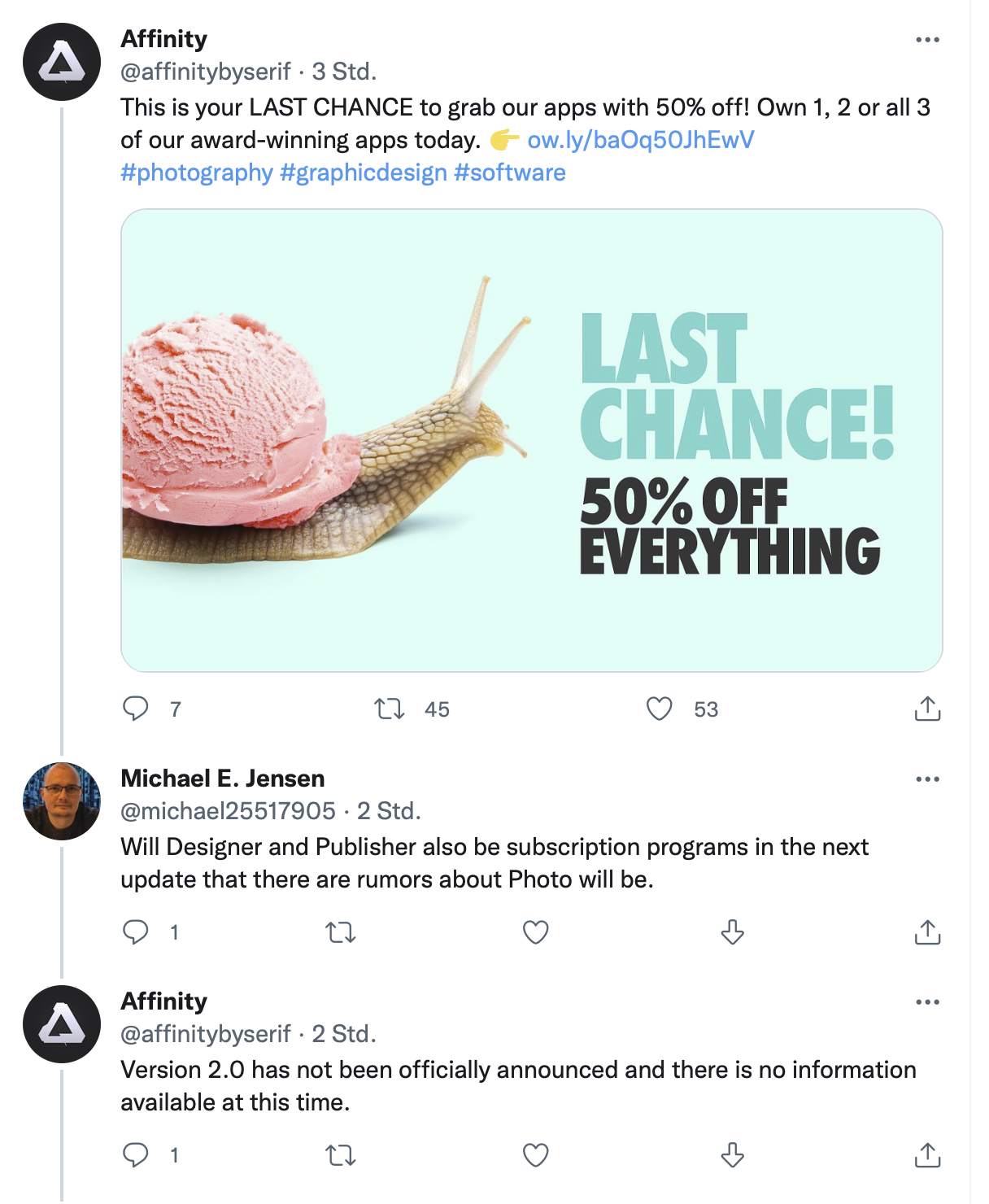The height and width of the screenshot is (1204, 989).
Task: Reply to Michael E. Jensen's tweet
Action: (x=136, y=931)
